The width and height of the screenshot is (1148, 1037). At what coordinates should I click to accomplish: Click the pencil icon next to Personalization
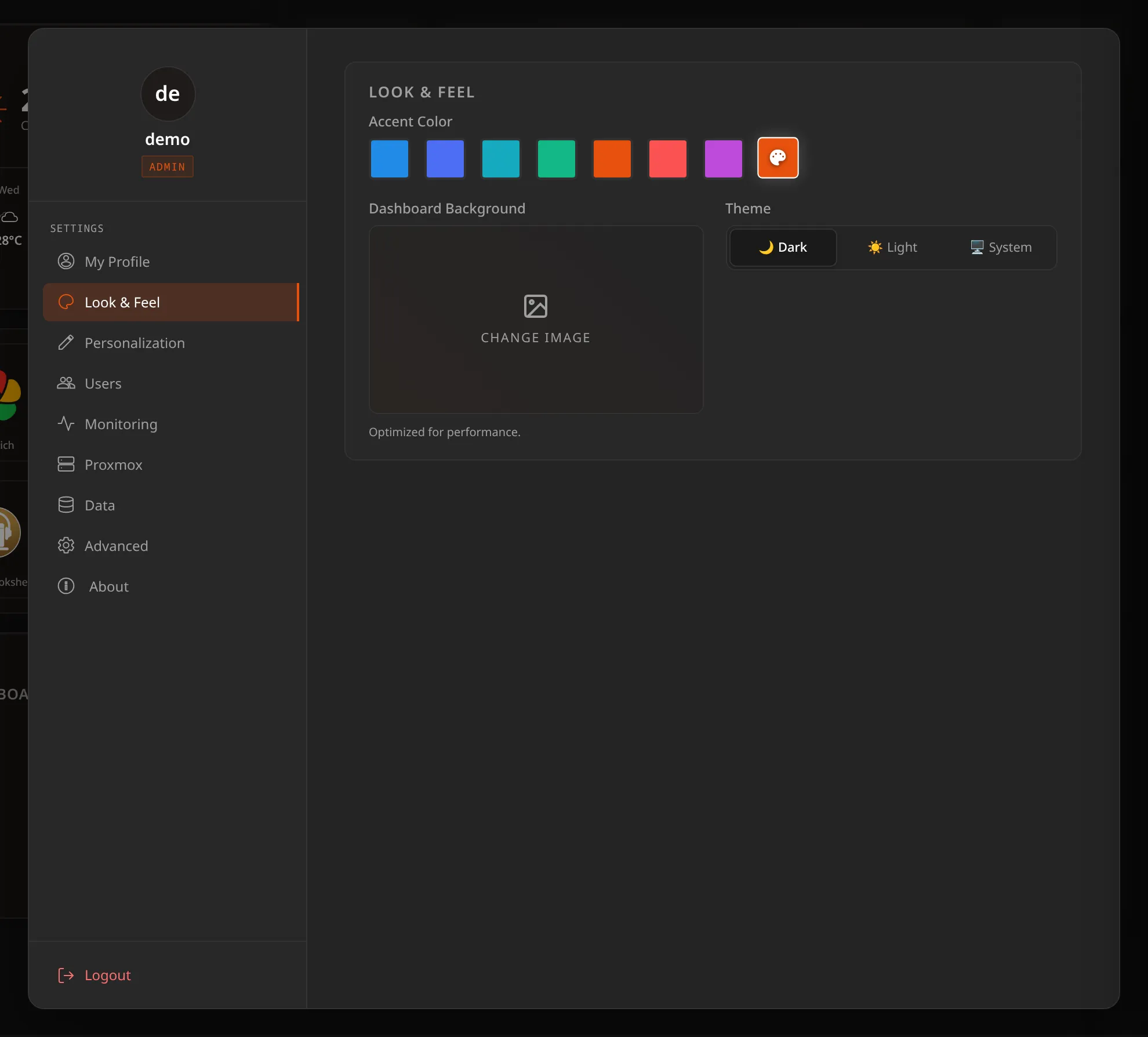[66, 343]
